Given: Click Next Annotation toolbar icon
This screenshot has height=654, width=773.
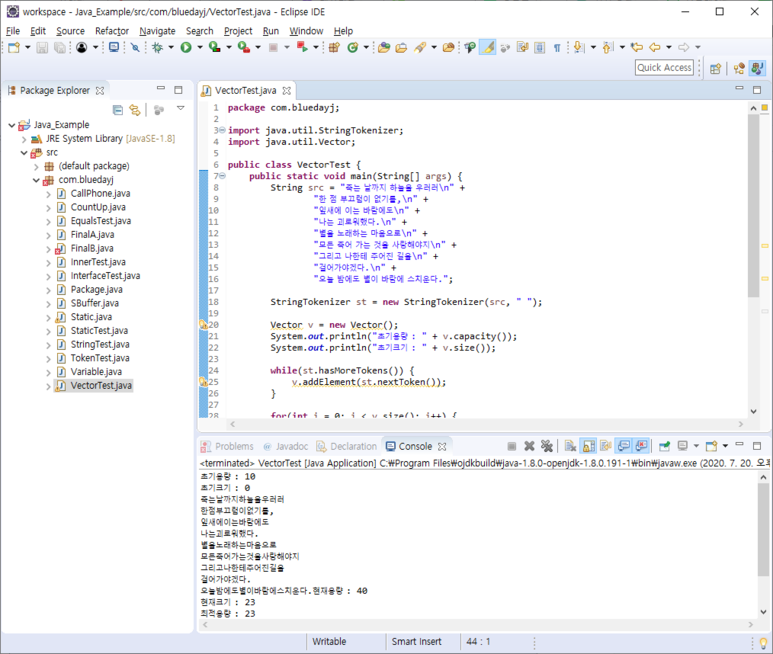Looking at the screenshot, I should (x=579, y=47).
